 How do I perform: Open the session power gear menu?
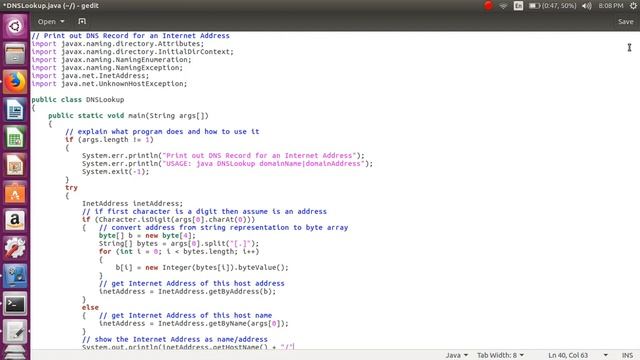(633, 6)
